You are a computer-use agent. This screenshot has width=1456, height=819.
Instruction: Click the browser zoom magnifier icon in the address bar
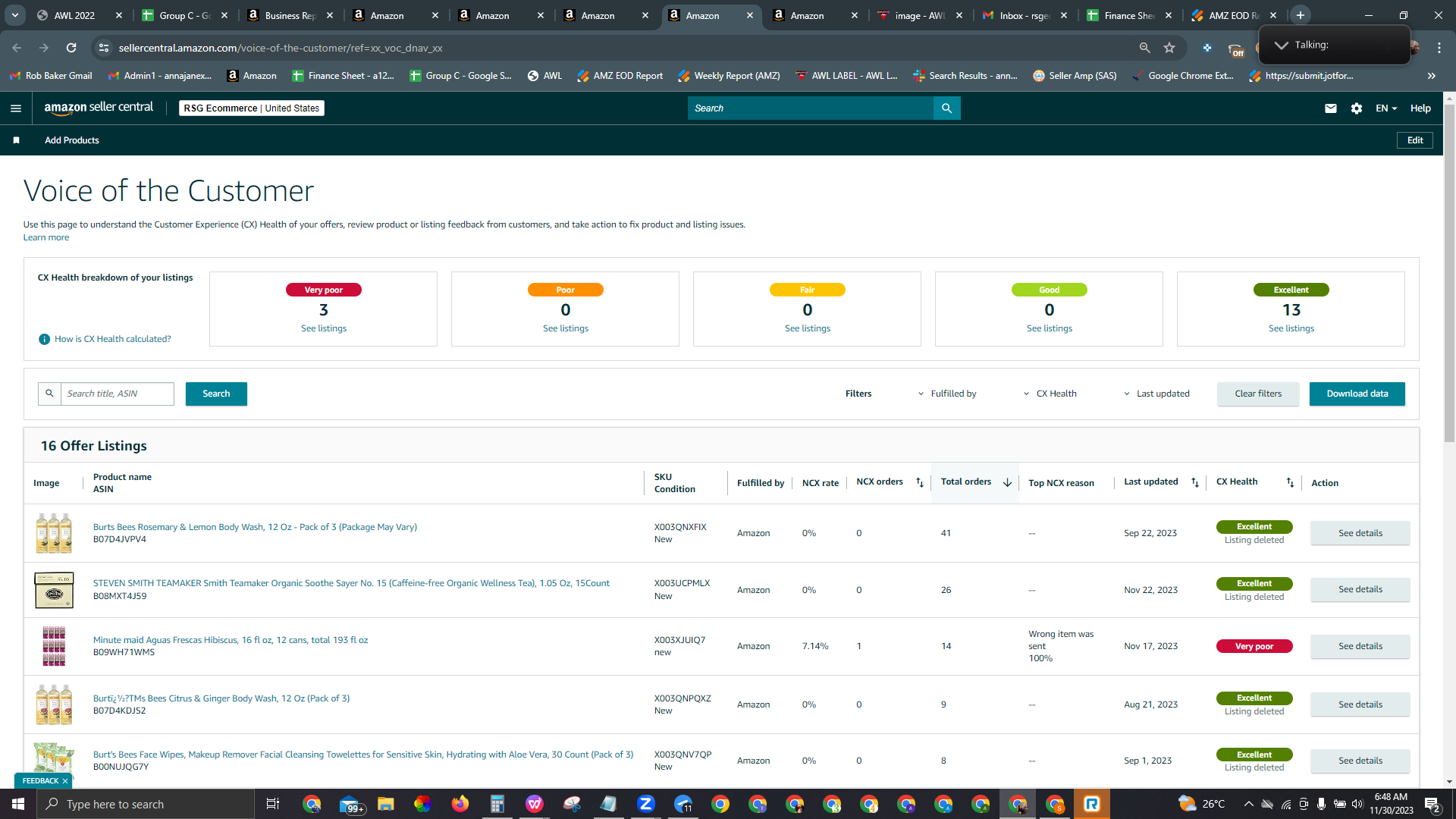(x=1144, y=48)
